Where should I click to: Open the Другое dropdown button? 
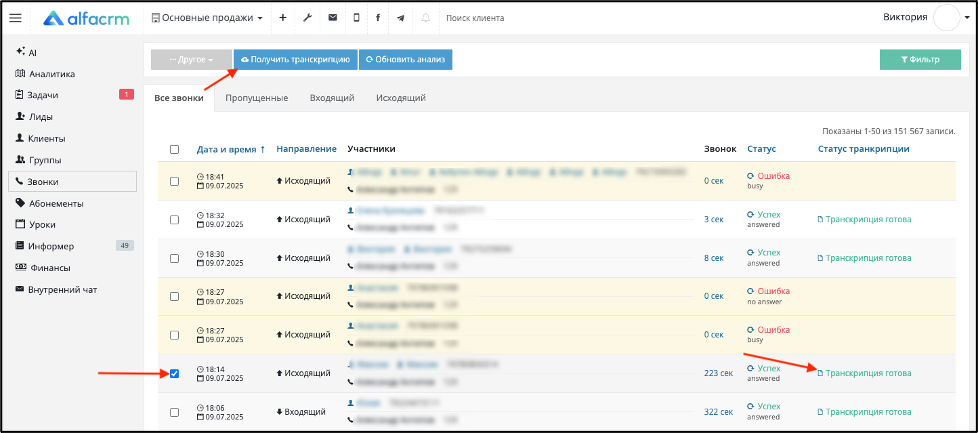(x=191, y=60)
